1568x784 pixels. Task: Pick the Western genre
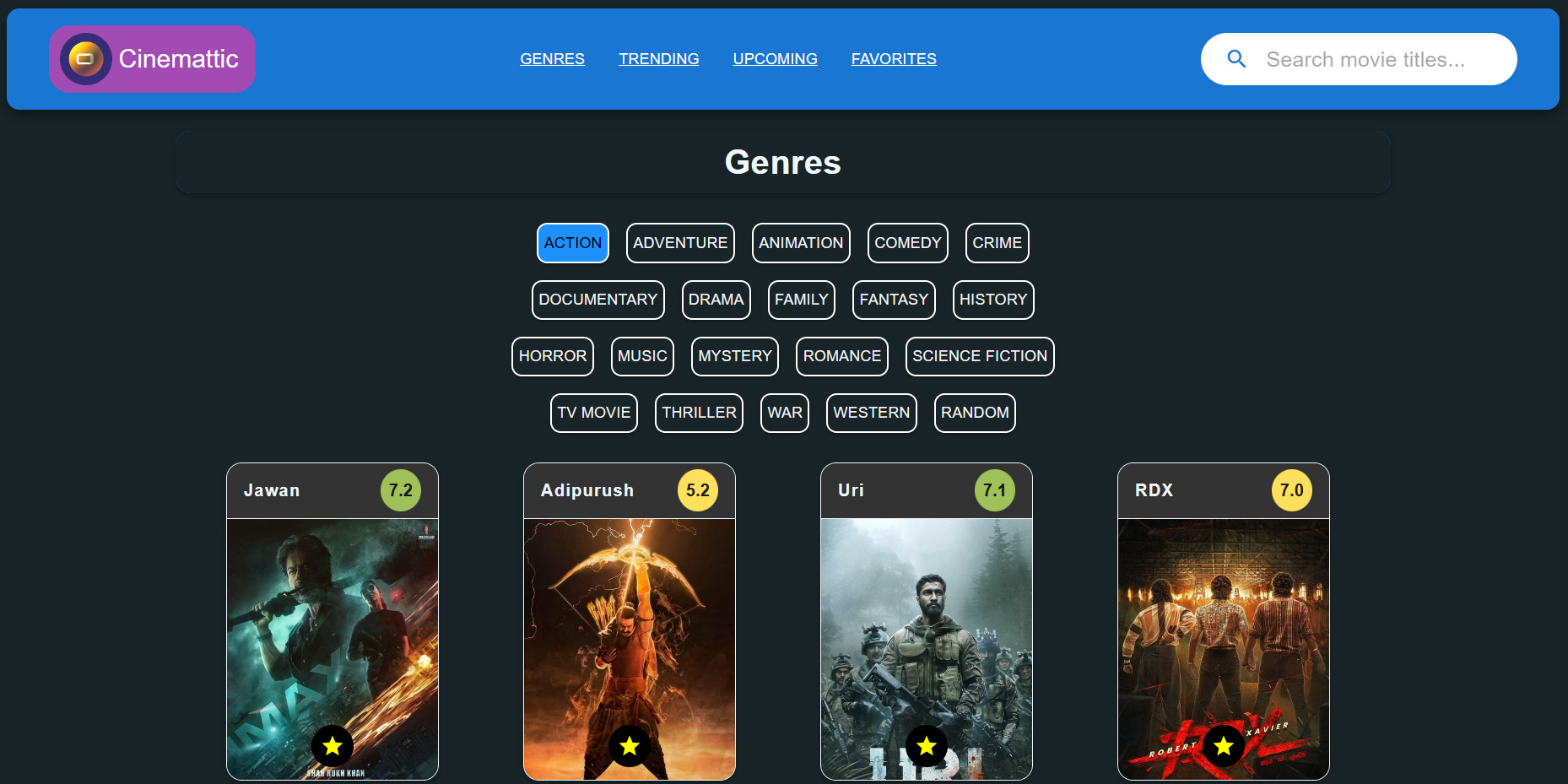pyautogui.click(x=872, y=413)
